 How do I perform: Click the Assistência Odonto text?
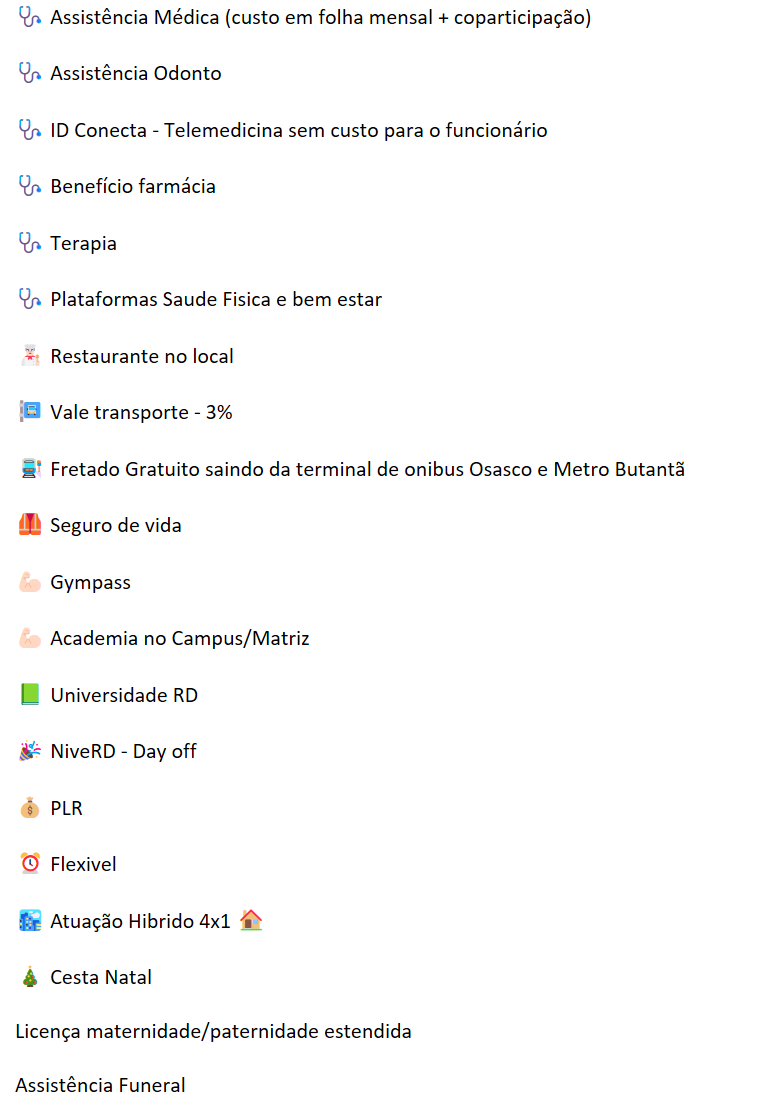[x=136, y=74]
